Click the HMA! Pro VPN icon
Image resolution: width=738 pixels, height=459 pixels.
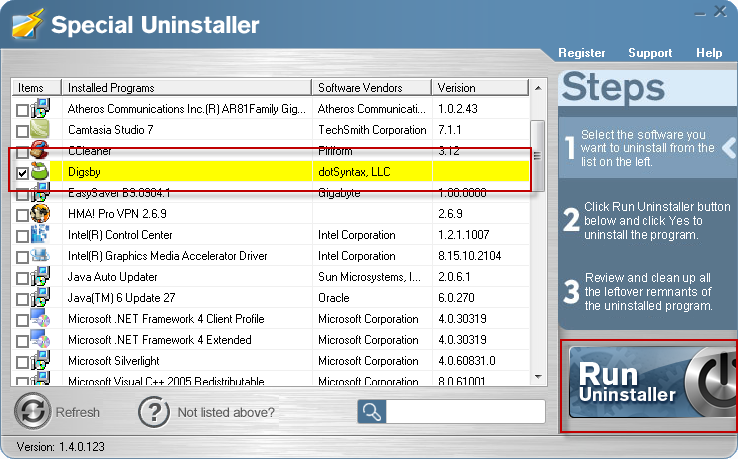click(x=40, y=213)
